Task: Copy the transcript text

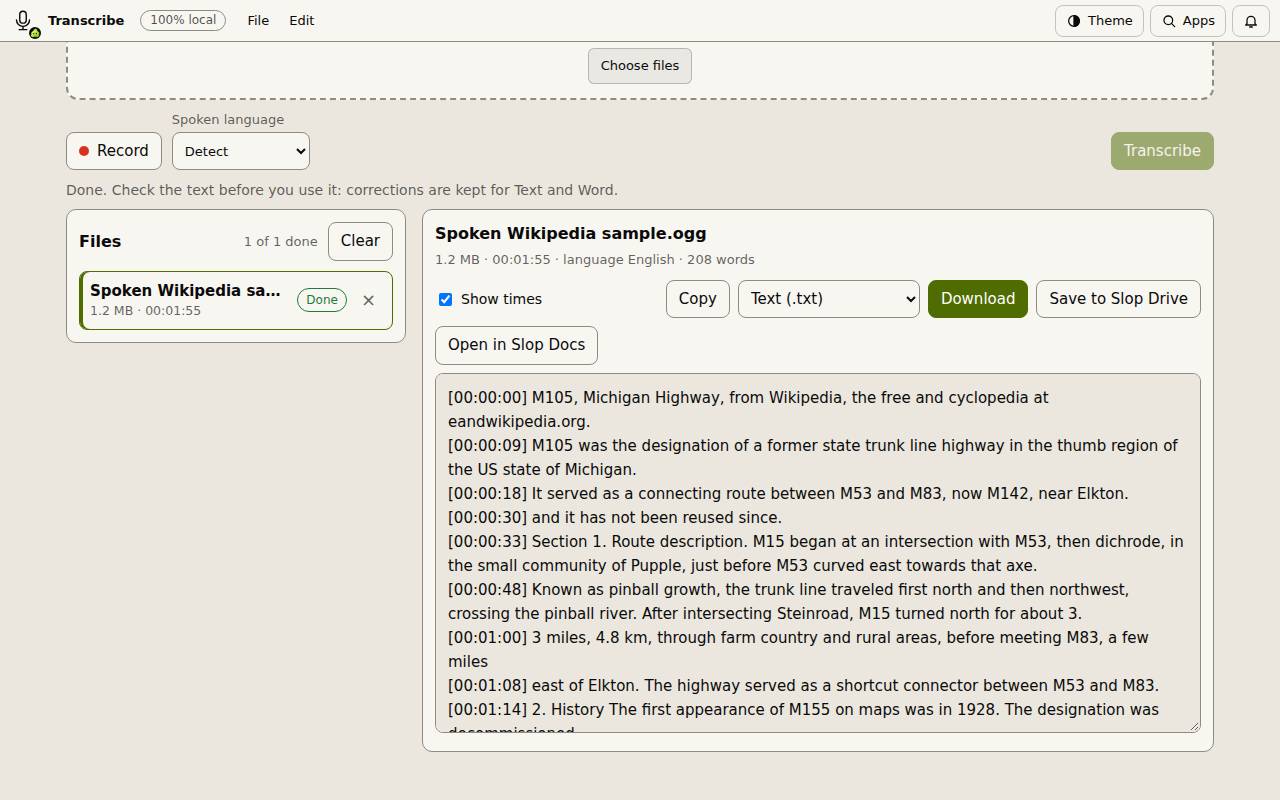Action: pos(697,299)
